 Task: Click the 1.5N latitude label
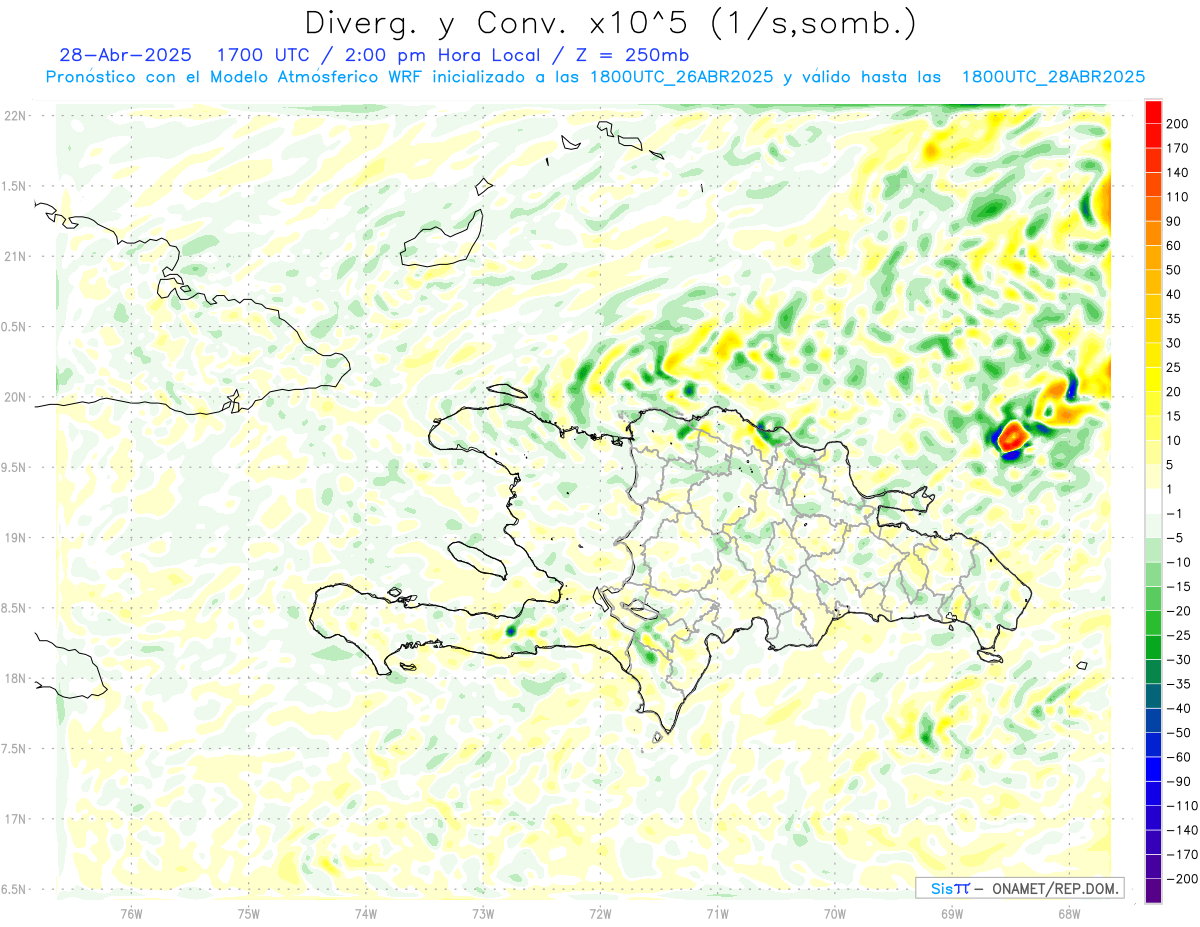tap(15, 186)
